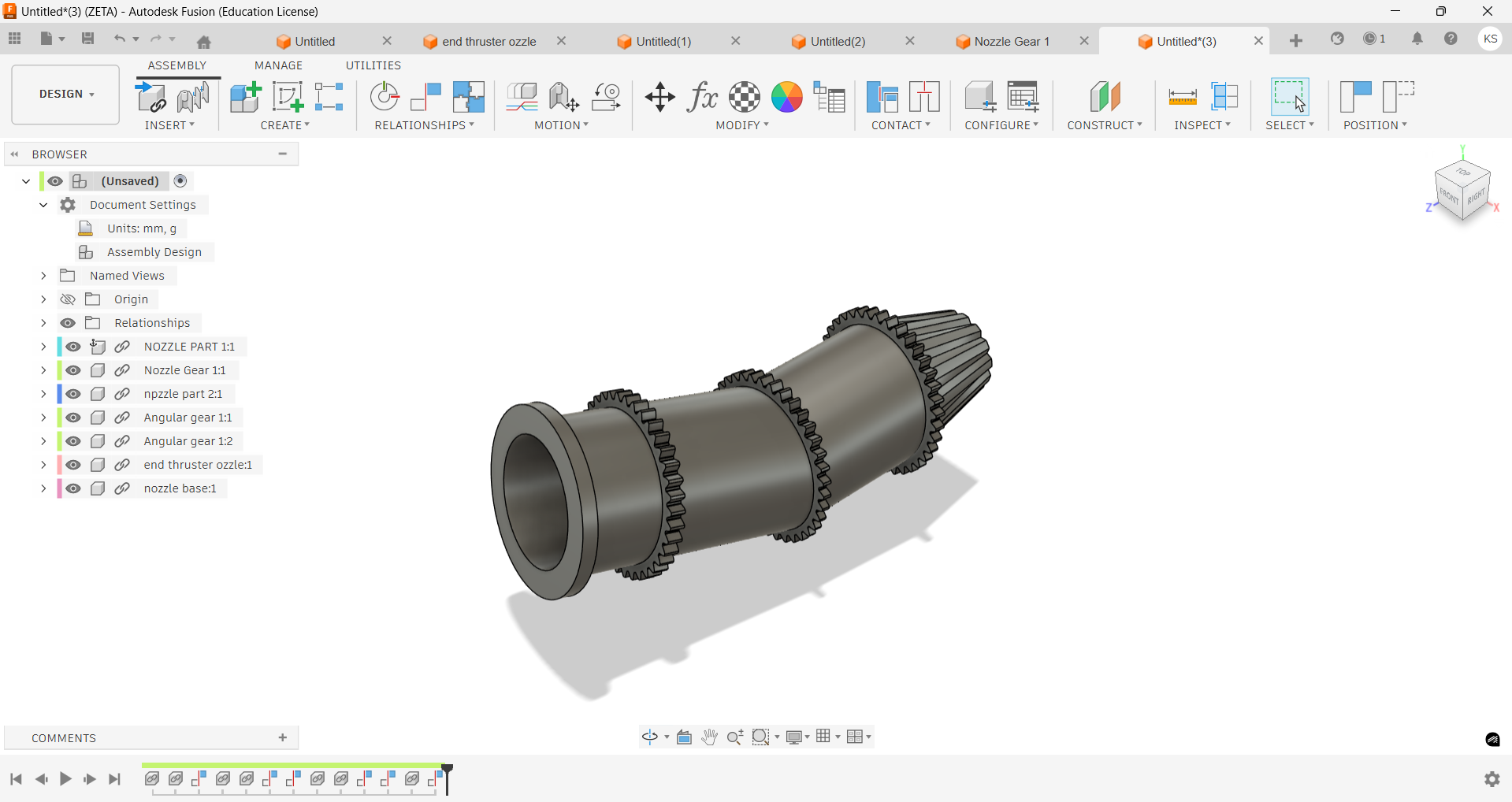
Task: Hide Angular gear 1:2 component
Action: pyautogui.click(x=73, y=441)
